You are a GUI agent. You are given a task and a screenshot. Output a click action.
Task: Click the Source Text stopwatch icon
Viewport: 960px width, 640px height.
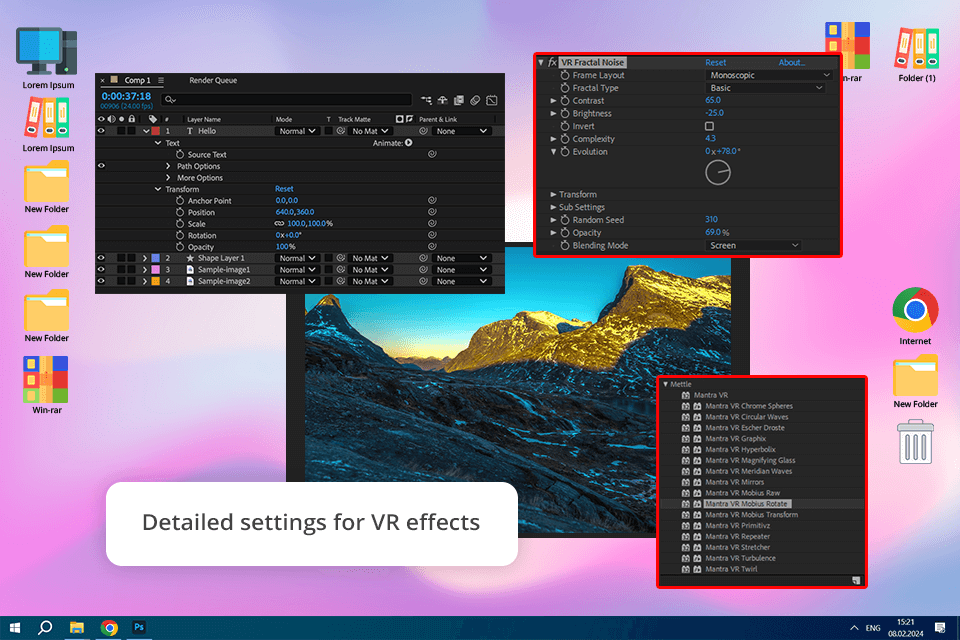coord(180,154)
